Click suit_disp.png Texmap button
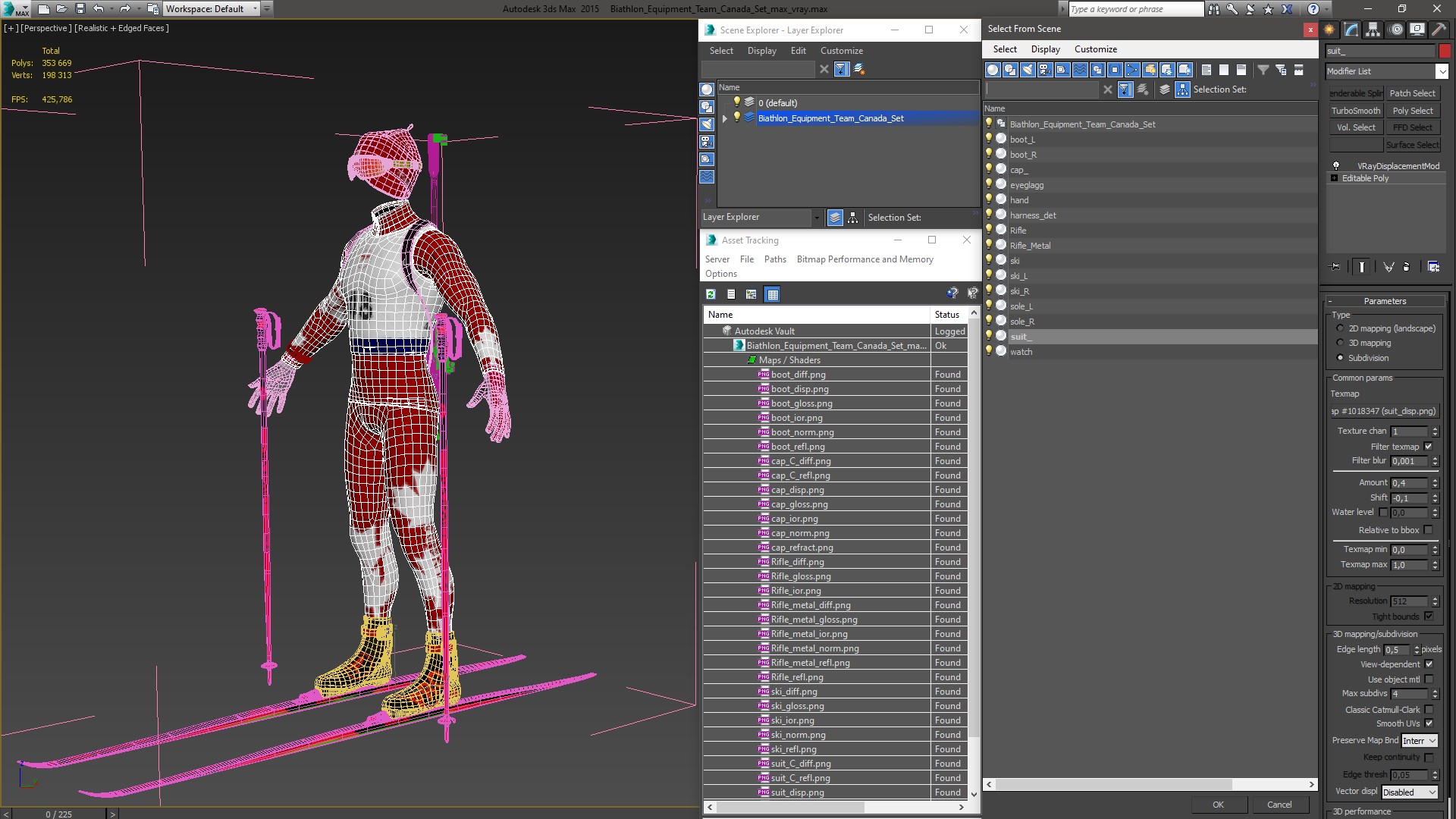This screenshot has height=819, width=1456. click(x=1385, y=411)
